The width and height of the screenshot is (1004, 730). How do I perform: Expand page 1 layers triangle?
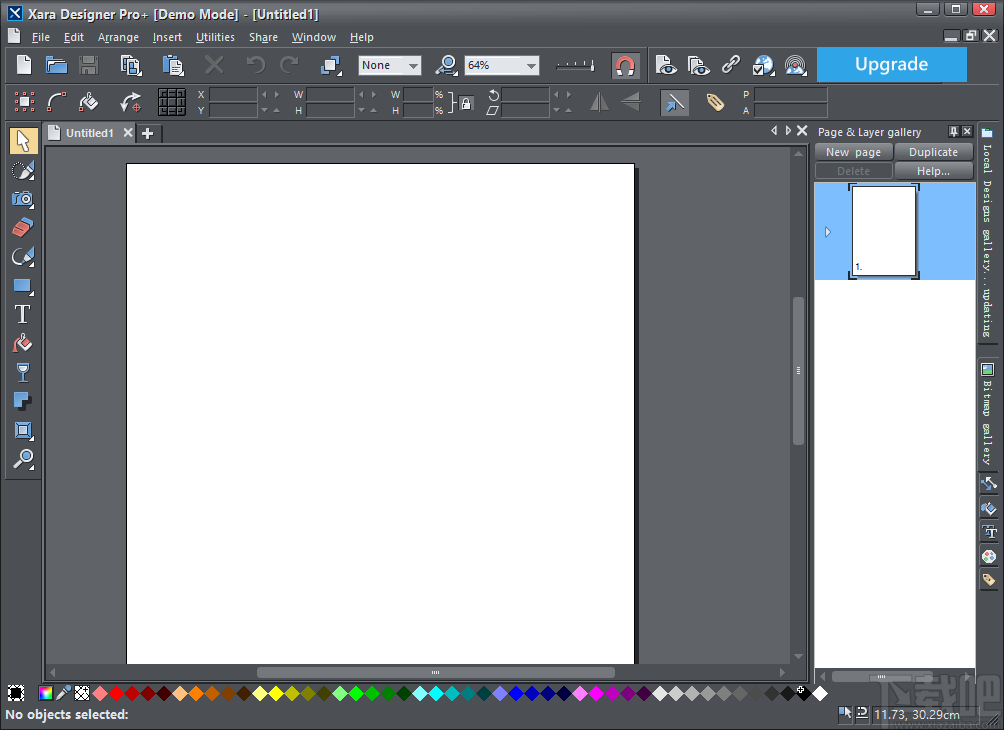pos(828,232)
